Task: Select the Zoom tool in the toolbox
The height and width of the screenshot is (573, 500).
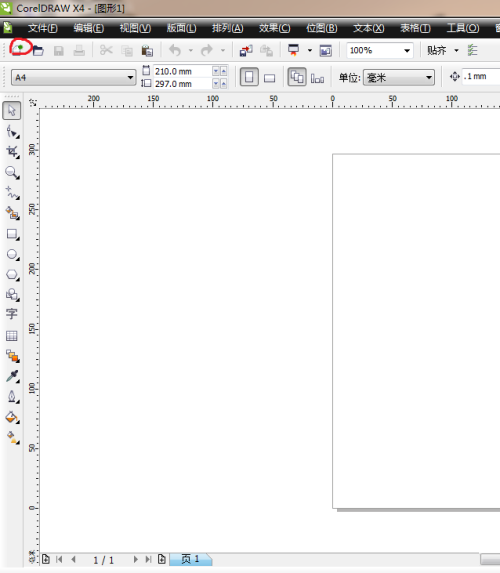Action: [x=12, y=172]
